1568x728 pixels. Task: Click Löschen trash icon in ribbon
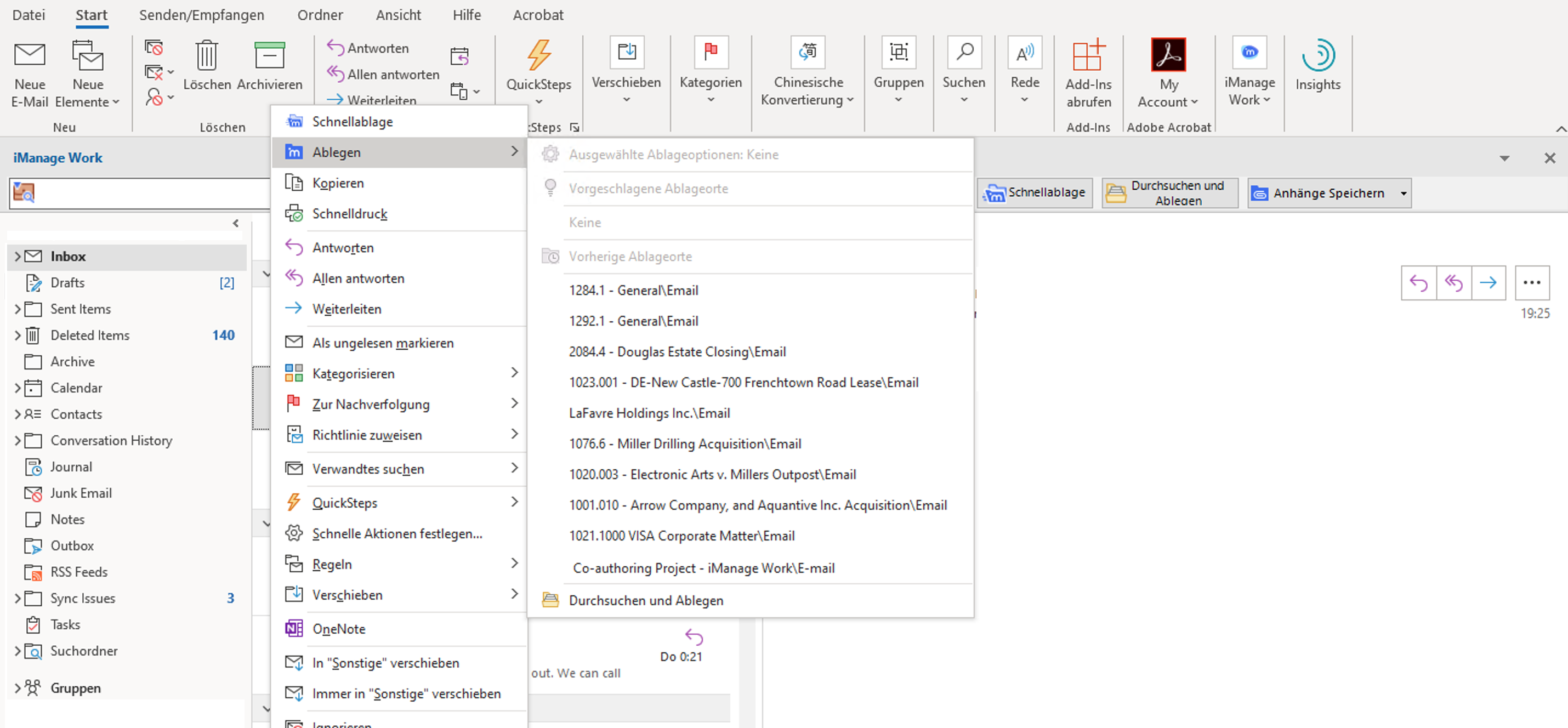point(206,55)
